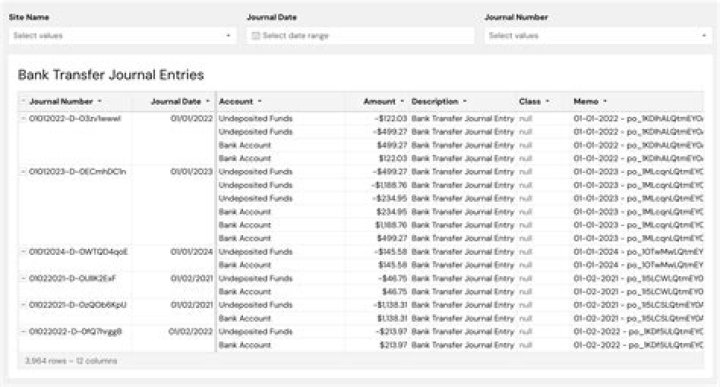Screen dimensions: 720x387
Task: Select the 01/01/2023 journal date cell
Action: [191, 172]
